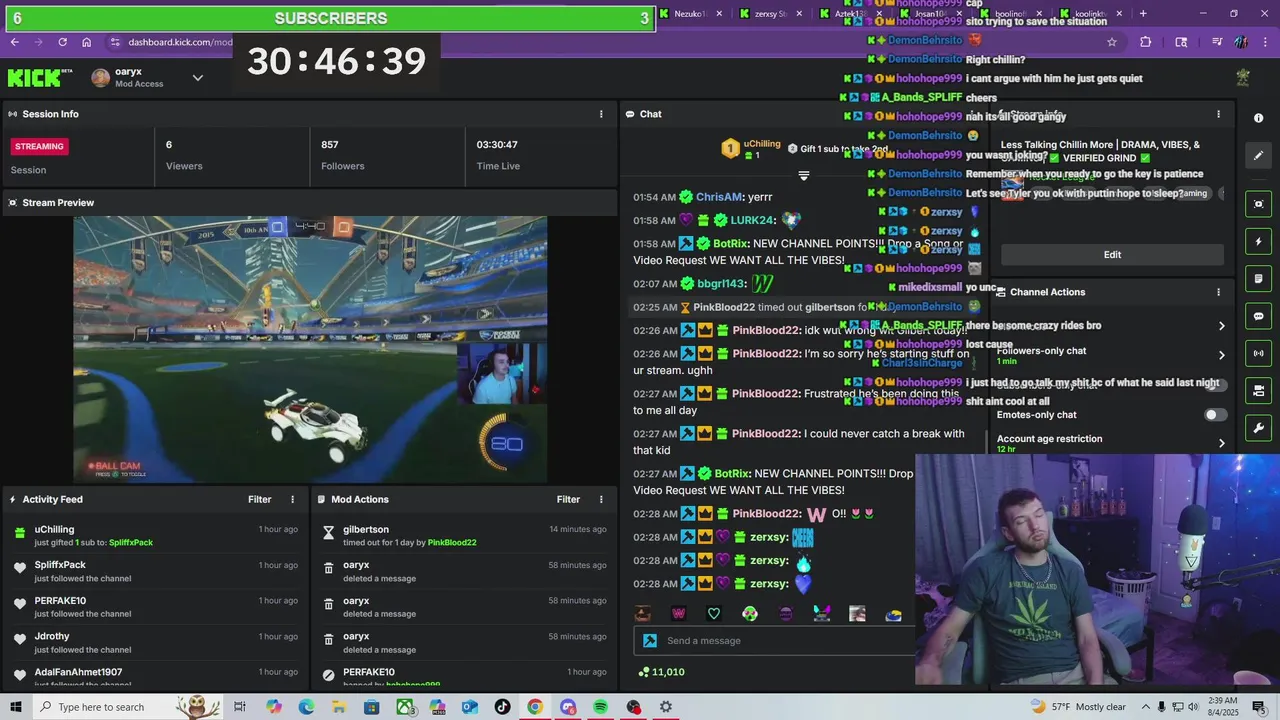Click the browser address bar URL
This screenshot has height=720, width=1280.
(x=180, y=42)
